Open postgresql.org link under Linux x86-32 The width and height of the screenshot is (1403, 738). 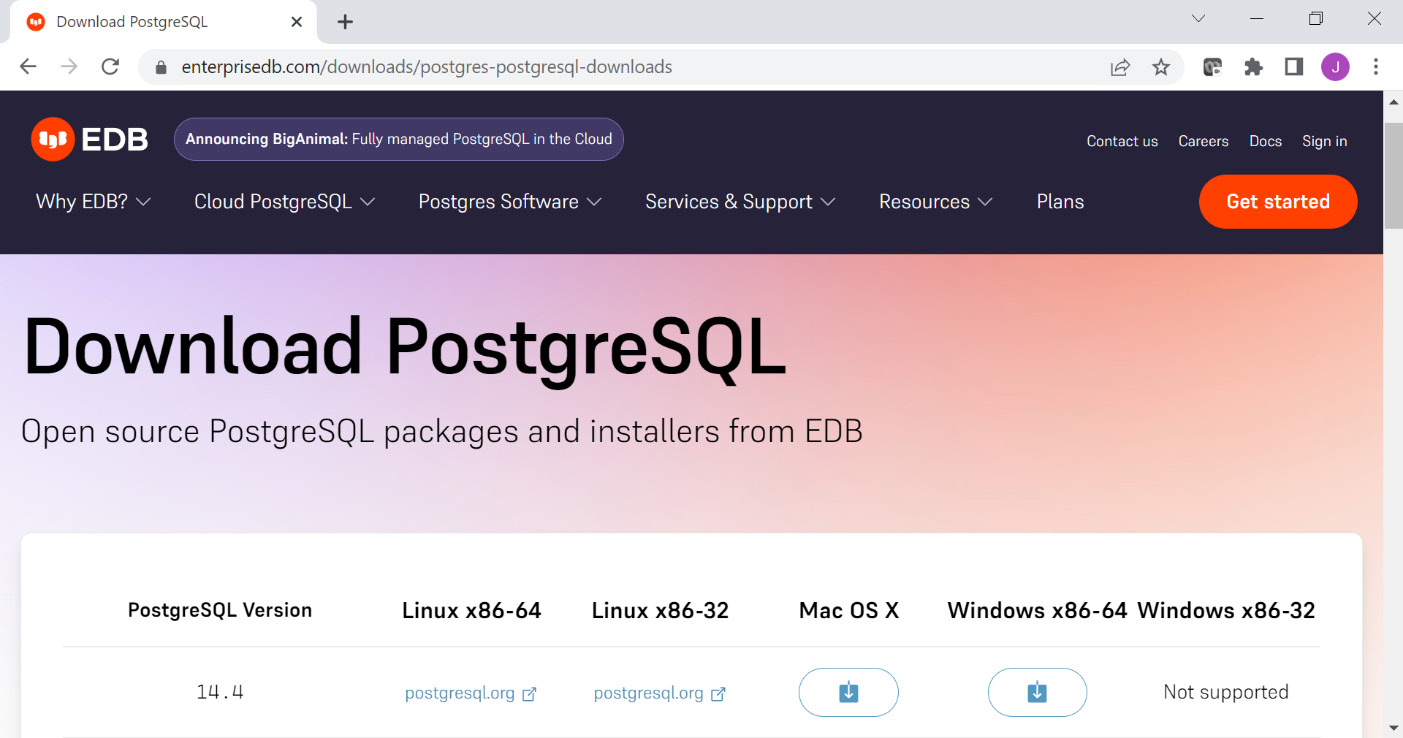click(660, 693)
